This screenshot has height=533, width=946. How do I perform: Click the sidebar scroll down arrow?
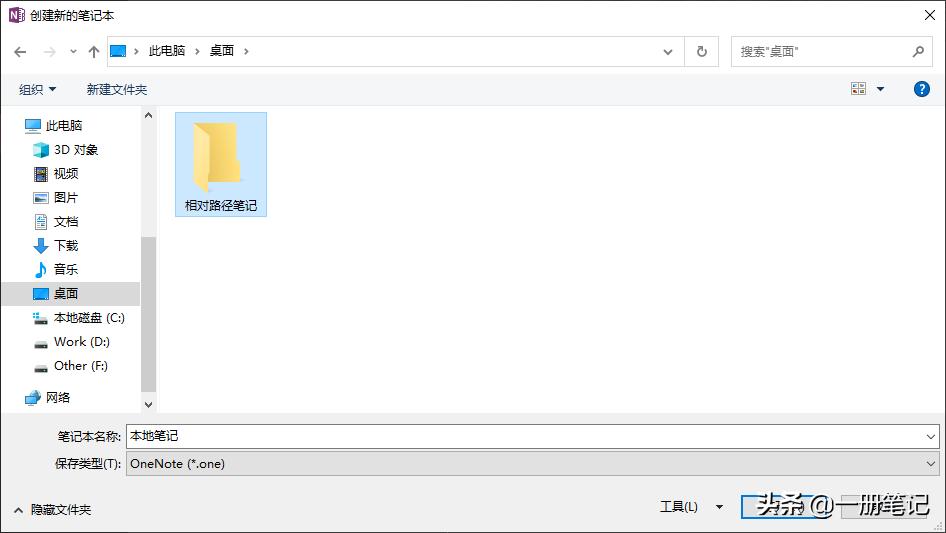[148, 404]
